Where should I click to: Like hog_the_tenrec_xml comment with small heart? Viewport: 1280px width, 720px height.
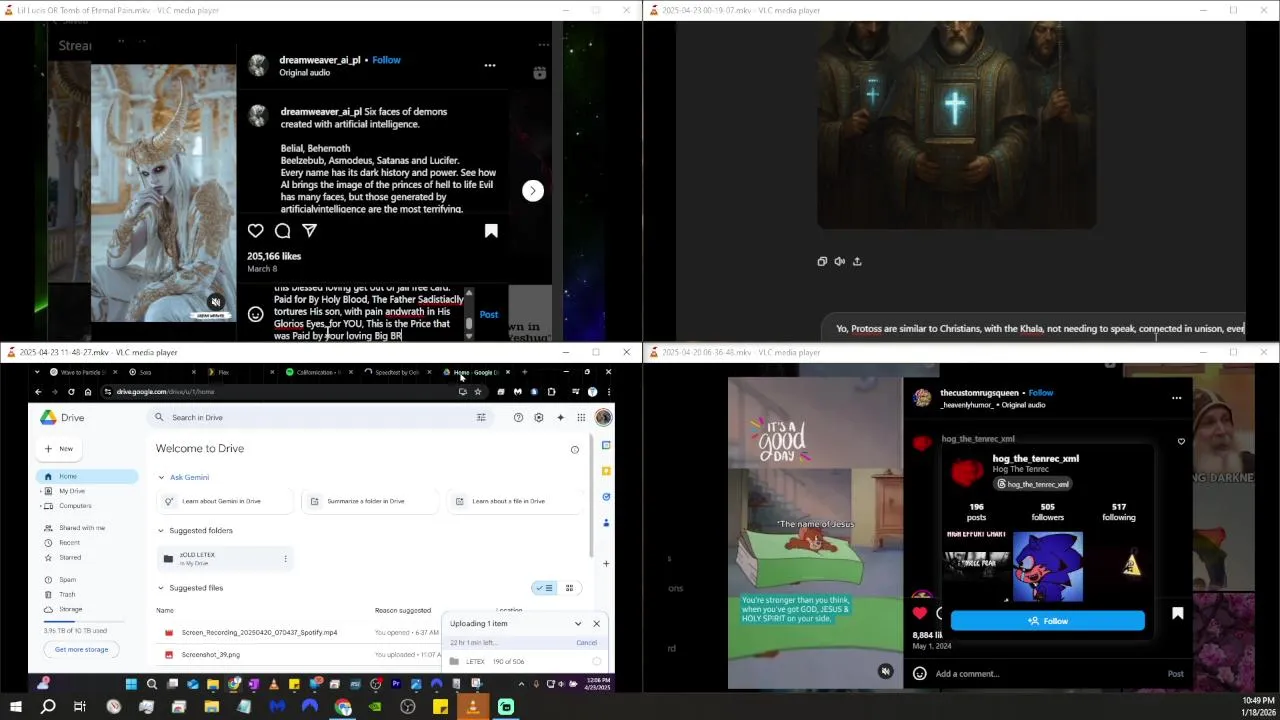pos(1181,441)
